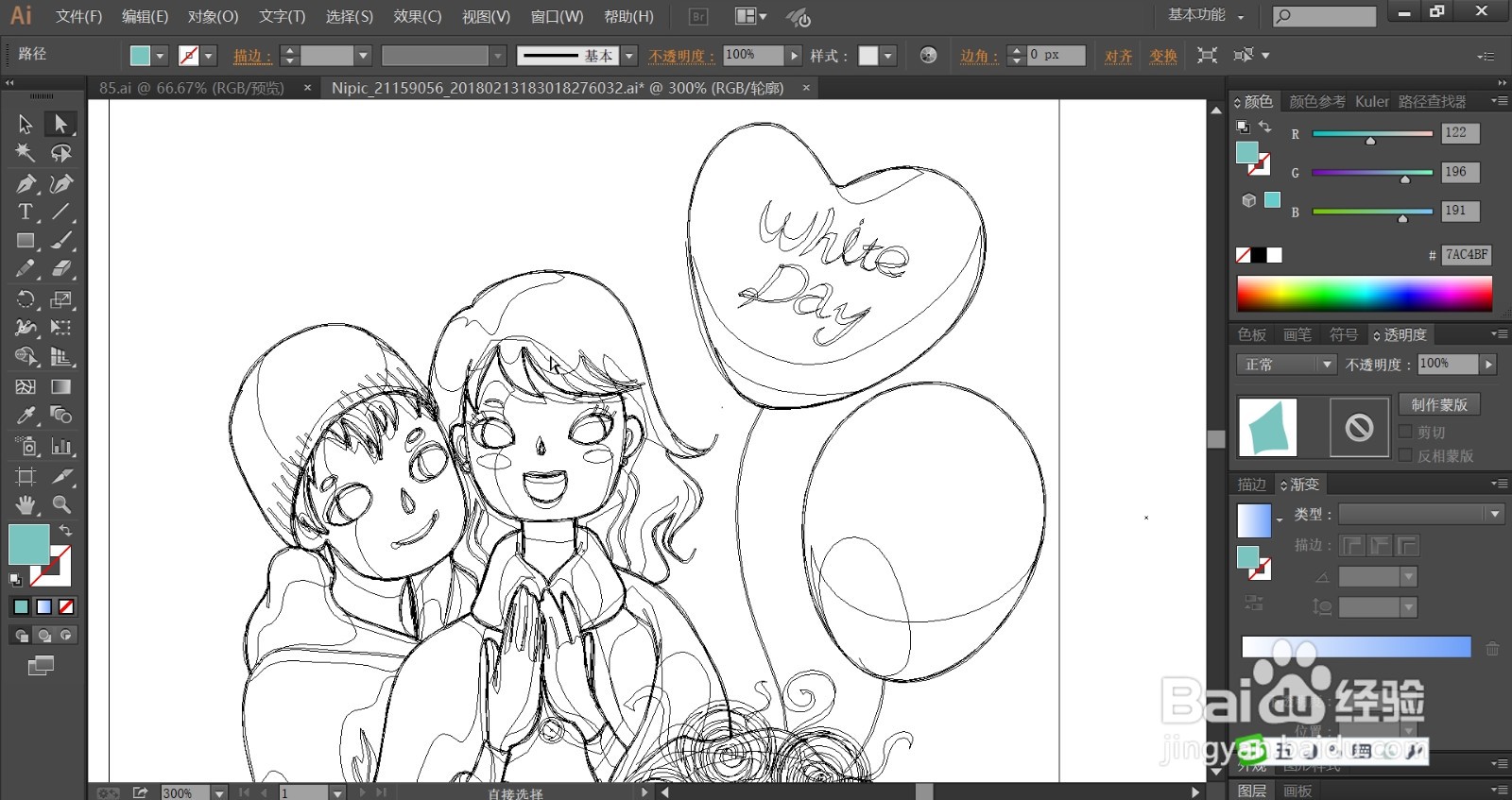1512x800 pixels.
Task: Open the 文件(F) menu
Action: pyautogui.click(x=78, y=16)
